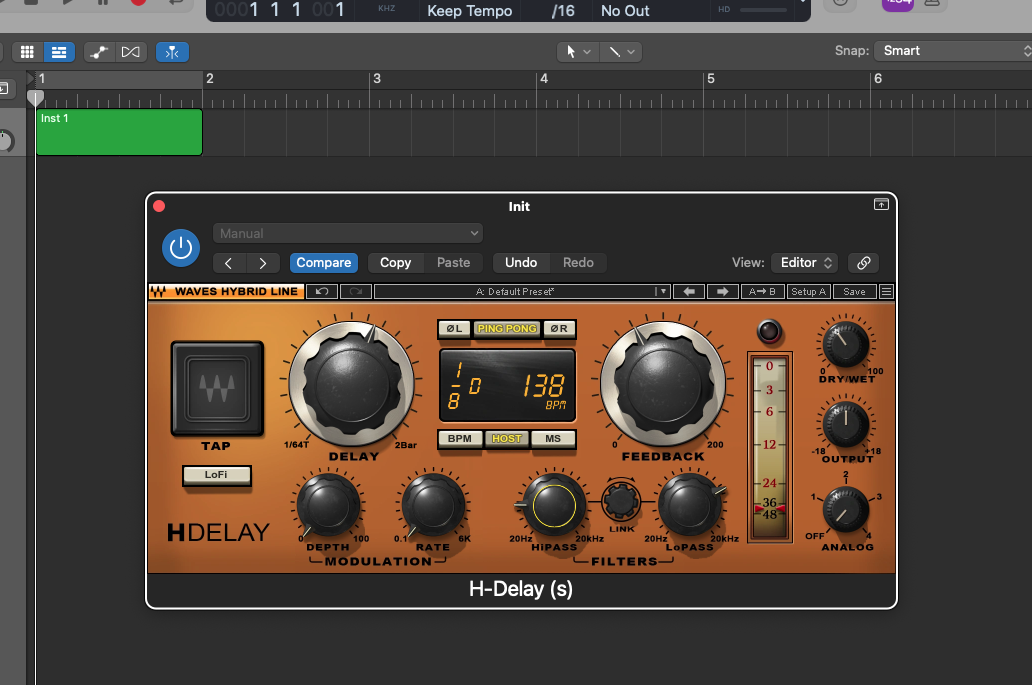Select the grid view icon
Viewport: 1032px width, 685px height.
[27, 52]
